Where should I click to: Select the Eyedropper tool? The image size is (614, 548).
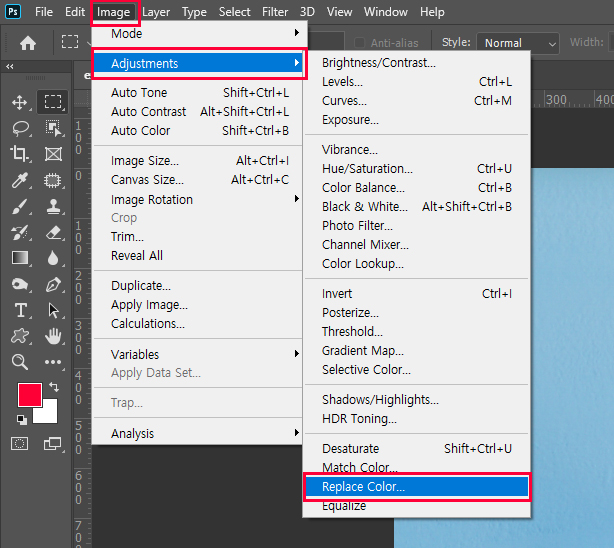pos(20,180)
